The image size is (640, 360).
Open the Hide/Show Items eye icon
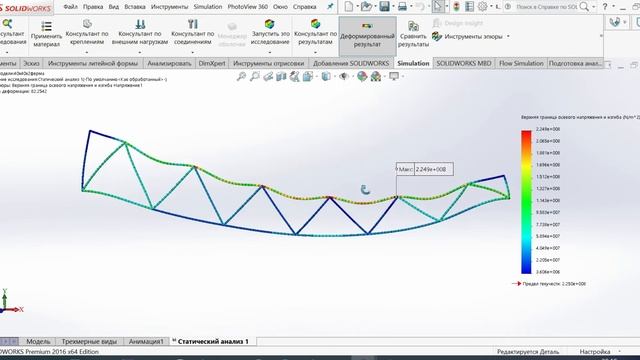tap(344, 76)
